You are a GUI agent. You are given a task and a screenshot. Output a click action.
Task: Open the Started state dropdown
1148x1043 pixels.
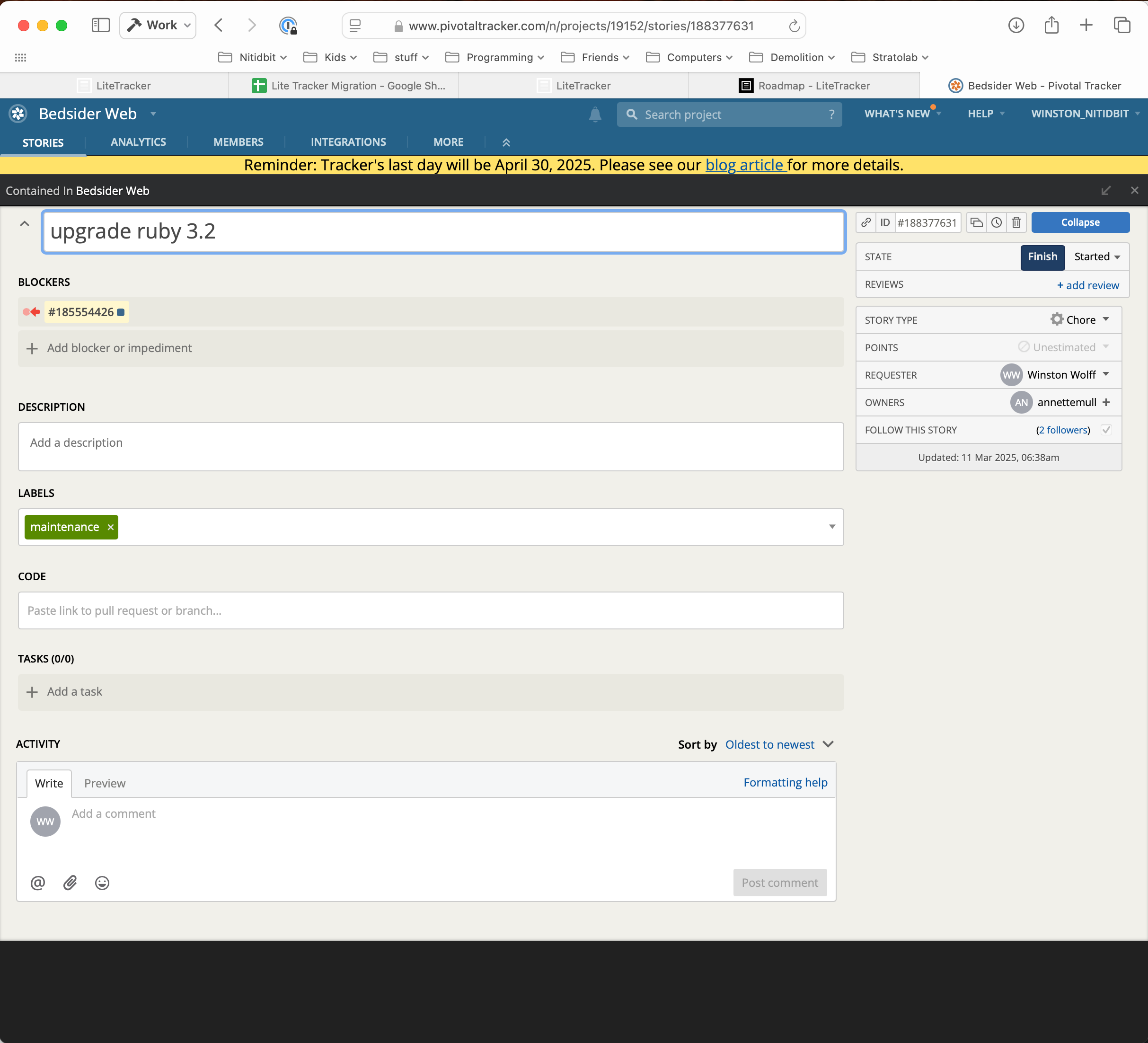click(x=1097, y=257)
